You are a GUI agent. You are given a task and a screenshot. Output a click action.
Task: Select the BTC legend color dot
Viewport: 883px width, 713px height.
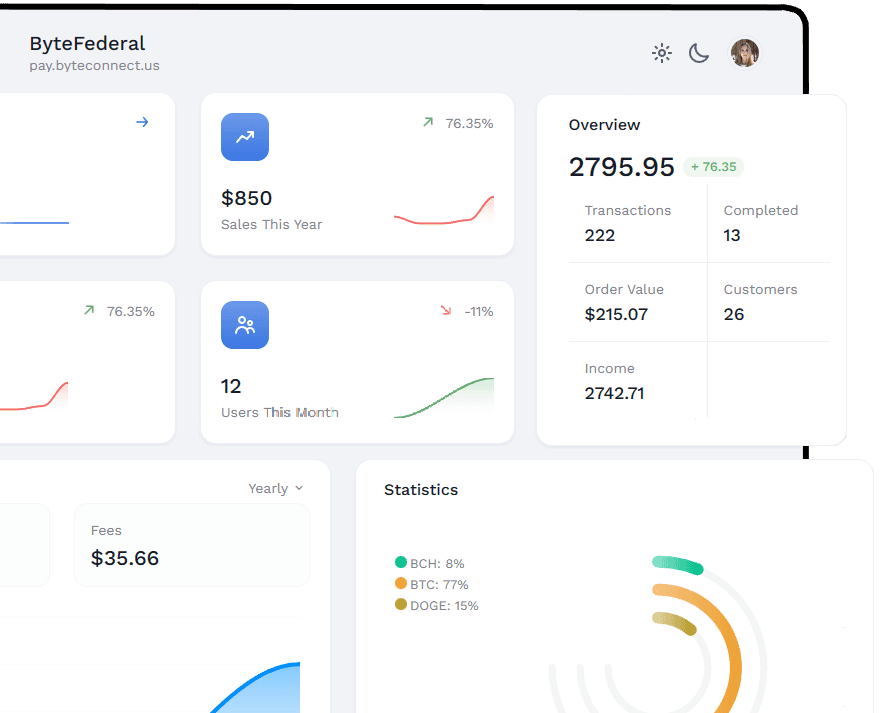(401, 583)
